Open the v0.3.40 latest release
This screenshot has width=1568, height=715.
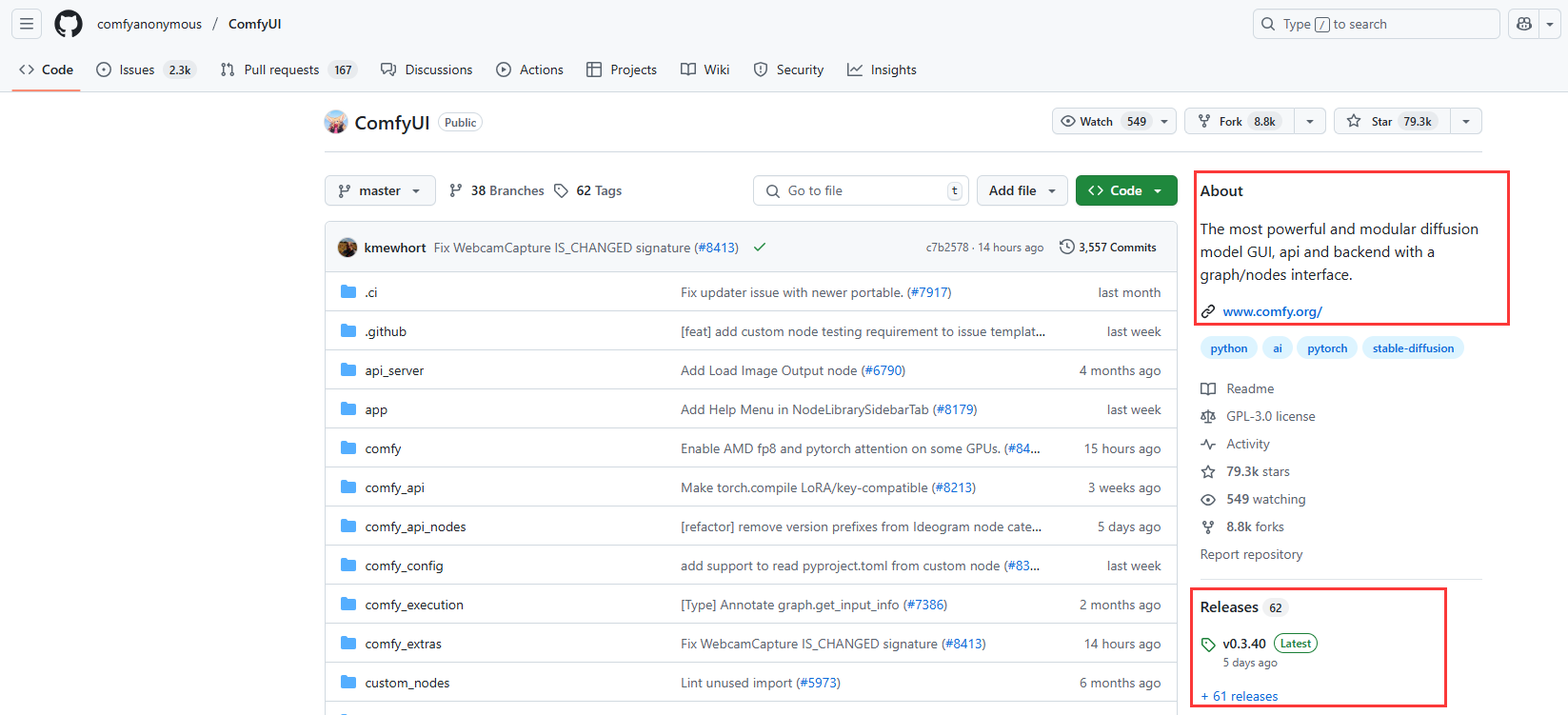(x=1244, y=644)
